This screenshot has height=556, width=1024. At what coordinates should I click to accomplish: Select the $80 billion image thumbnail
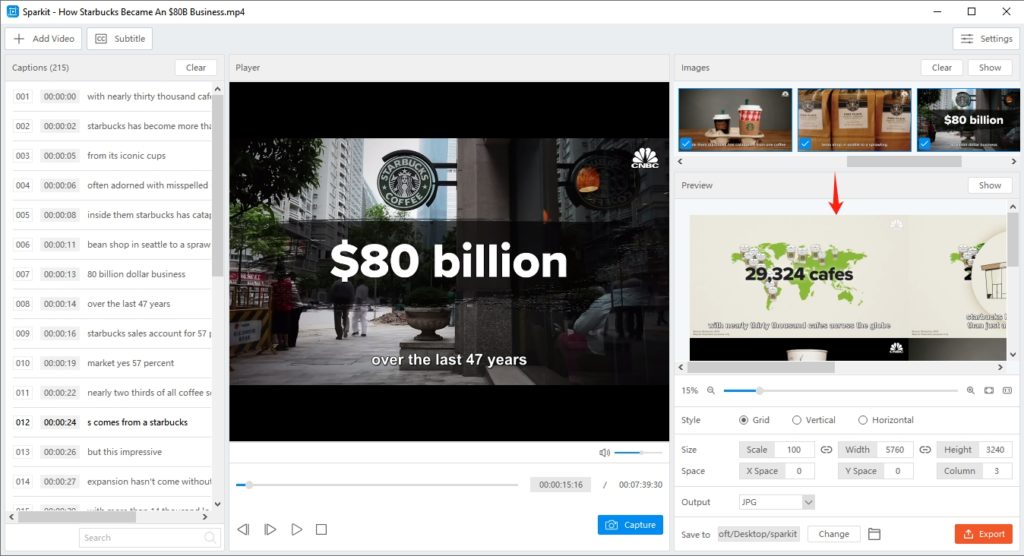pos(968,120)
